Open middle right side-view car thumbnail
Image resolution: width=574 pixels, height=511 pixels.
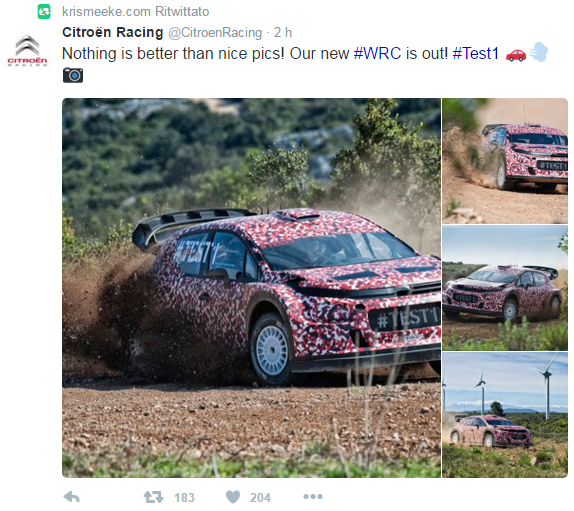[505, 288]
